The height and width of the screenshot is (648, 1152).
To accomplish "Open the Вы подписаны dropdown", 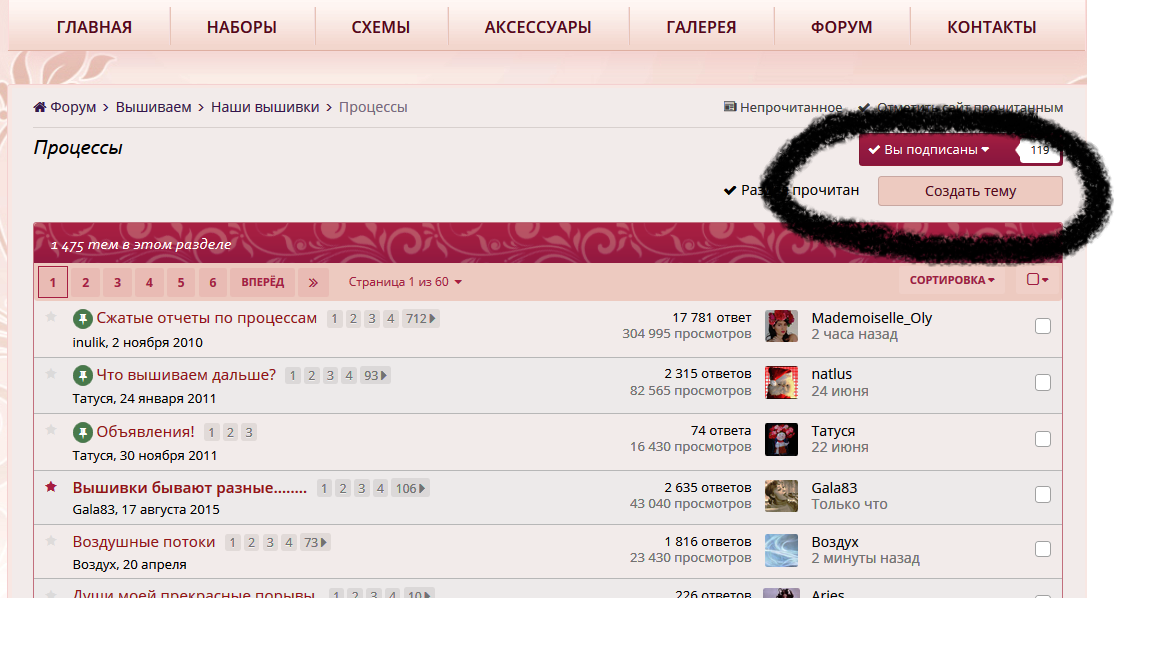I will [929, 150].
